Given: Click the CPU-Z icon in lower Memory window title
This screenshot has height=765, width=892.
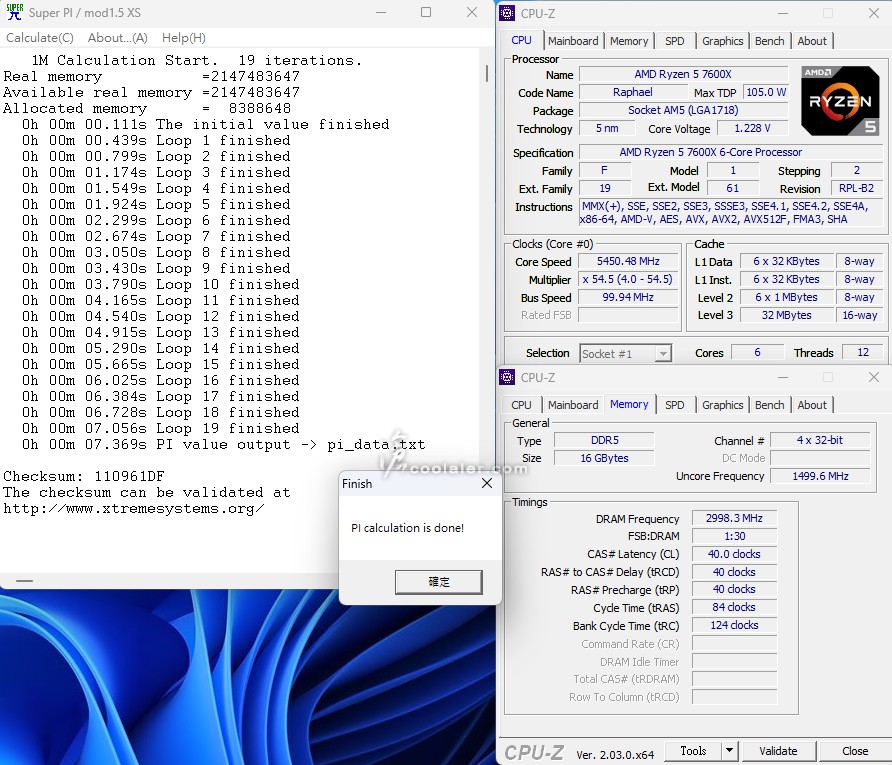Looking at the screenshot, I should [x=507, y=377].
